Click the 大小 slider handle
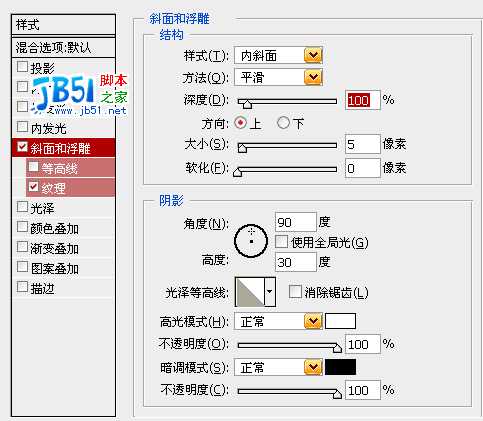Viewport: 483px width, 421px height. pyautogui.click(x=242, y=148)
